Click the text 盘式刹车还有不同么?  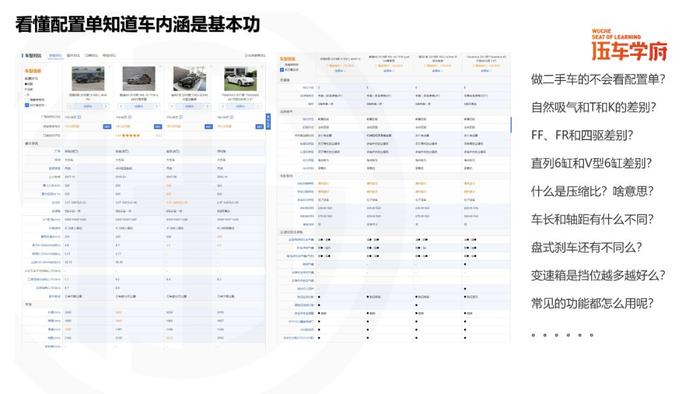click(586, 247)
